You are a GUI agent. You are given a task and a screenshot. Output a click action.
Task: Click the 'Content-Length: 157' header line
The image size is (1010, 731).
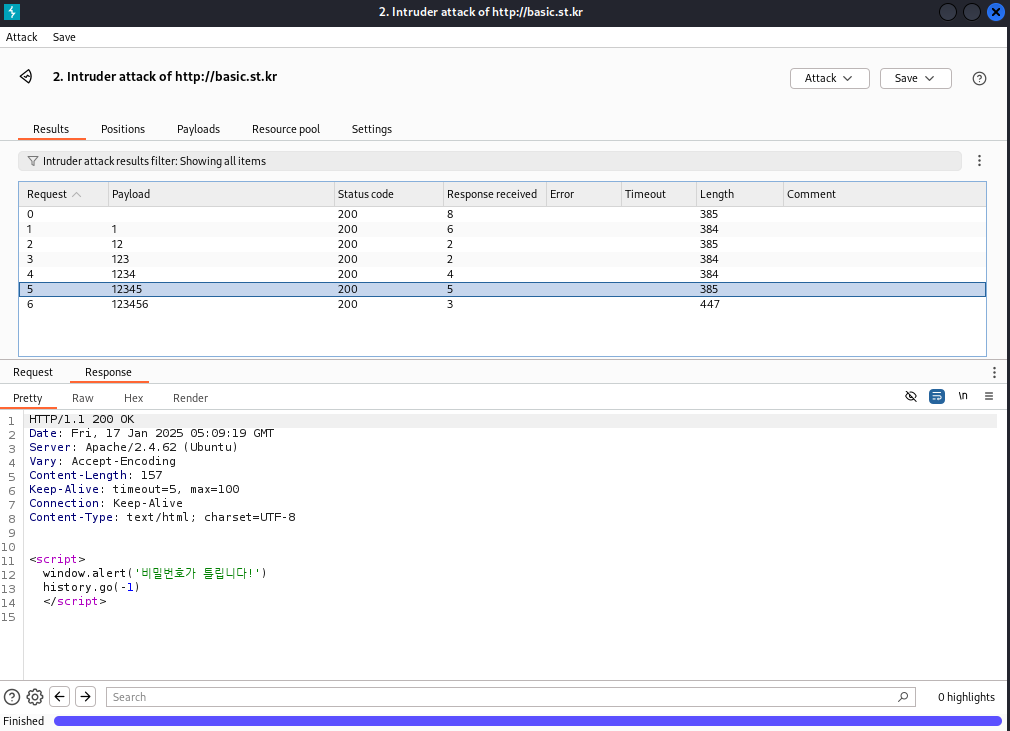(x=95, y=475)
